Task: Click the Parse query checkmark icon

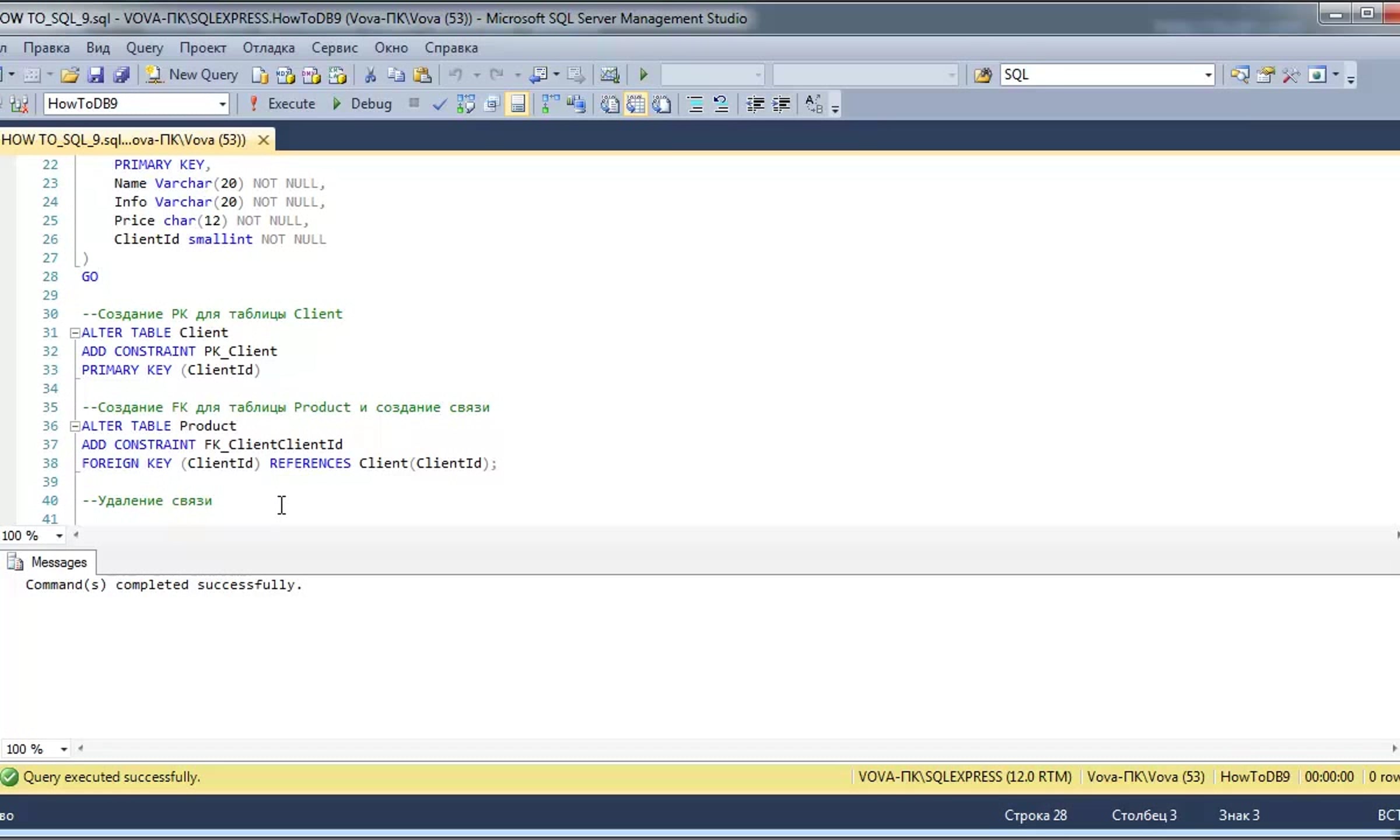Action: point(439,104)
